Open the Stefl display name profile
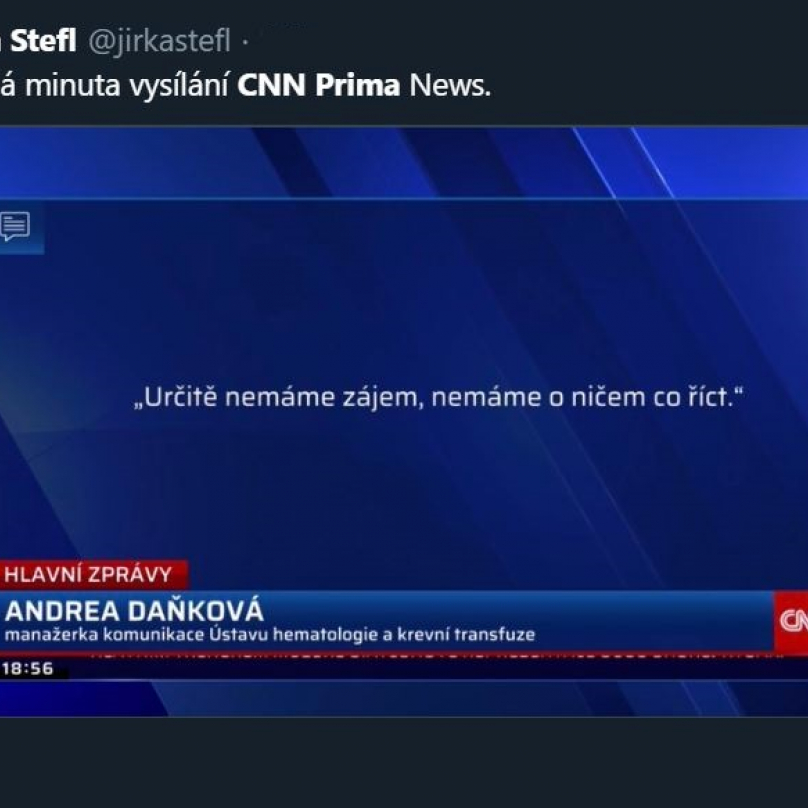808x808 pixels. tap(43, 41)
